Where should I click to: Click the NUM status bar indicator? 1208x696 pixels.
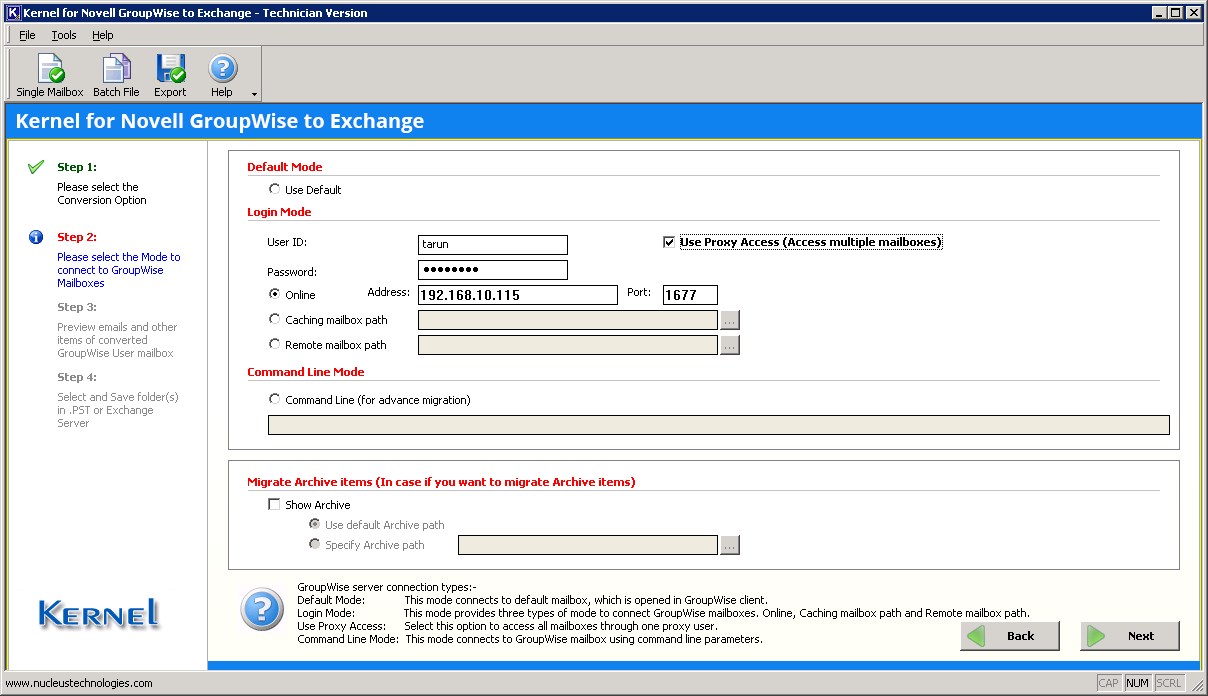click(x=1137, y=683)
